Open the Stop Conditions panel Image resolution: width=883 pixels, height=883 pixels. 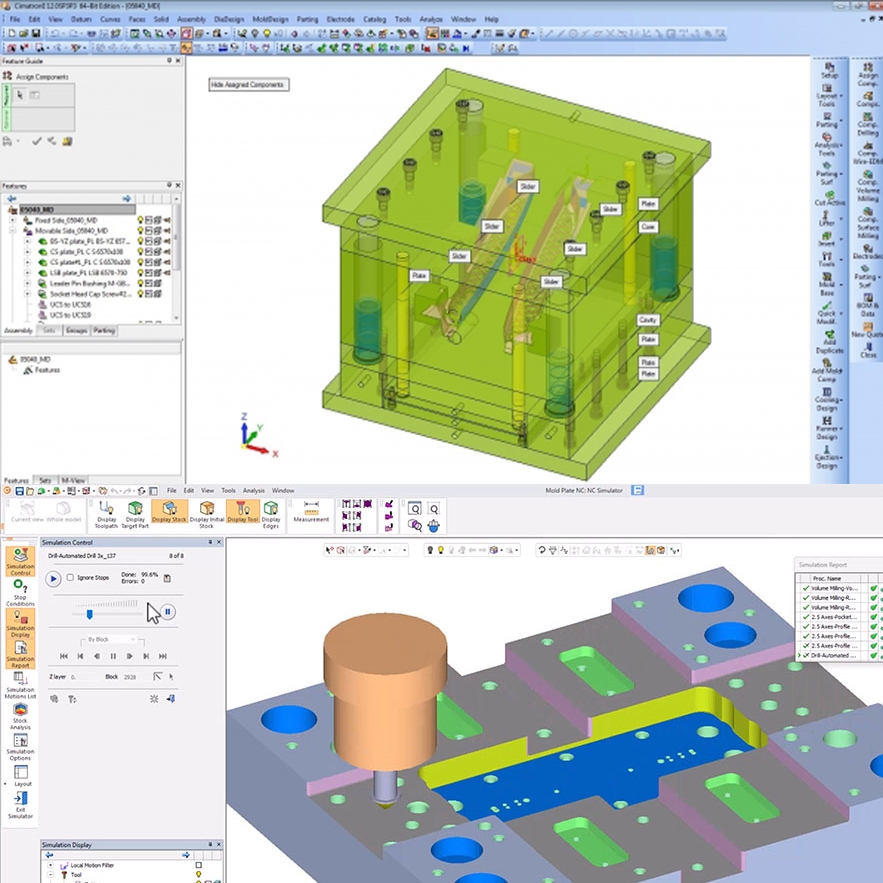(20, 593)
